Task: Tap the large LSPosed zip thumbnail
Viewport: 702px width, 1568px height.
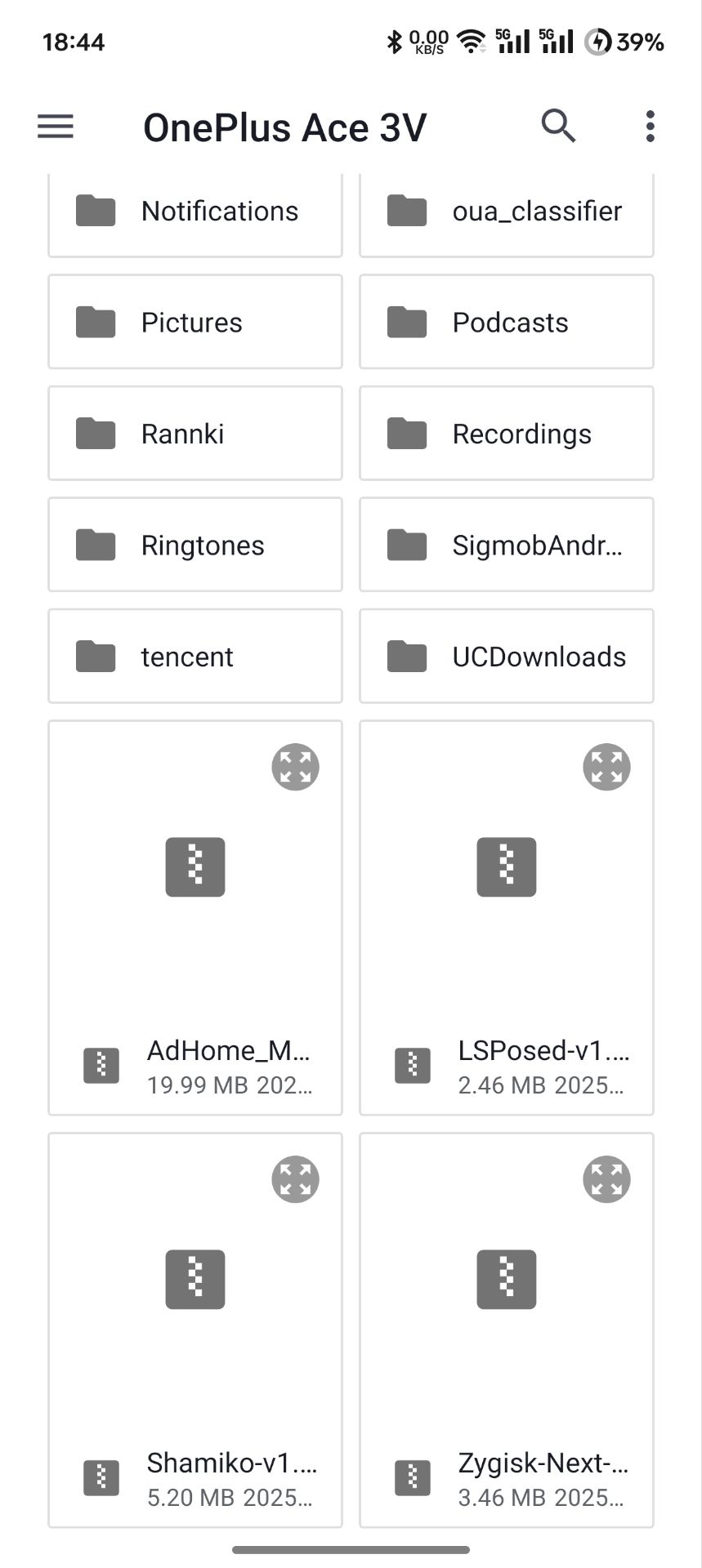Action: click(507, 867)
